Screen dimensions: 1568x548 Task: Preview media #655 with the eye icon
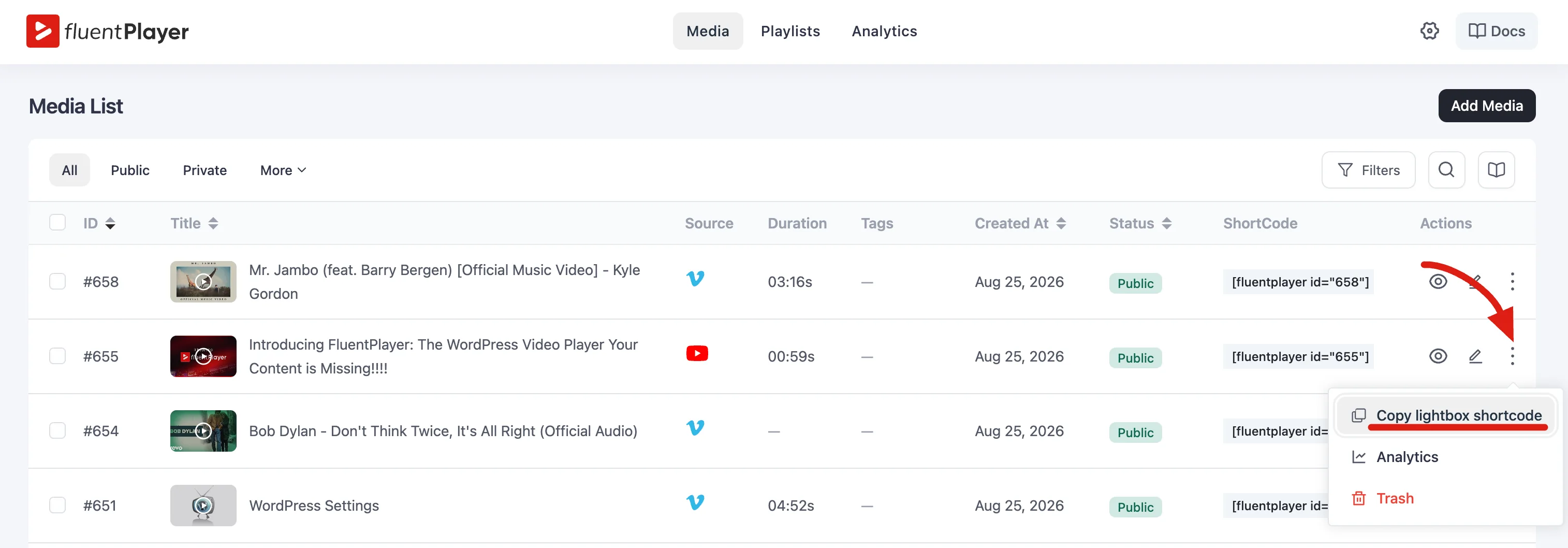click(x=1438, y=356)
